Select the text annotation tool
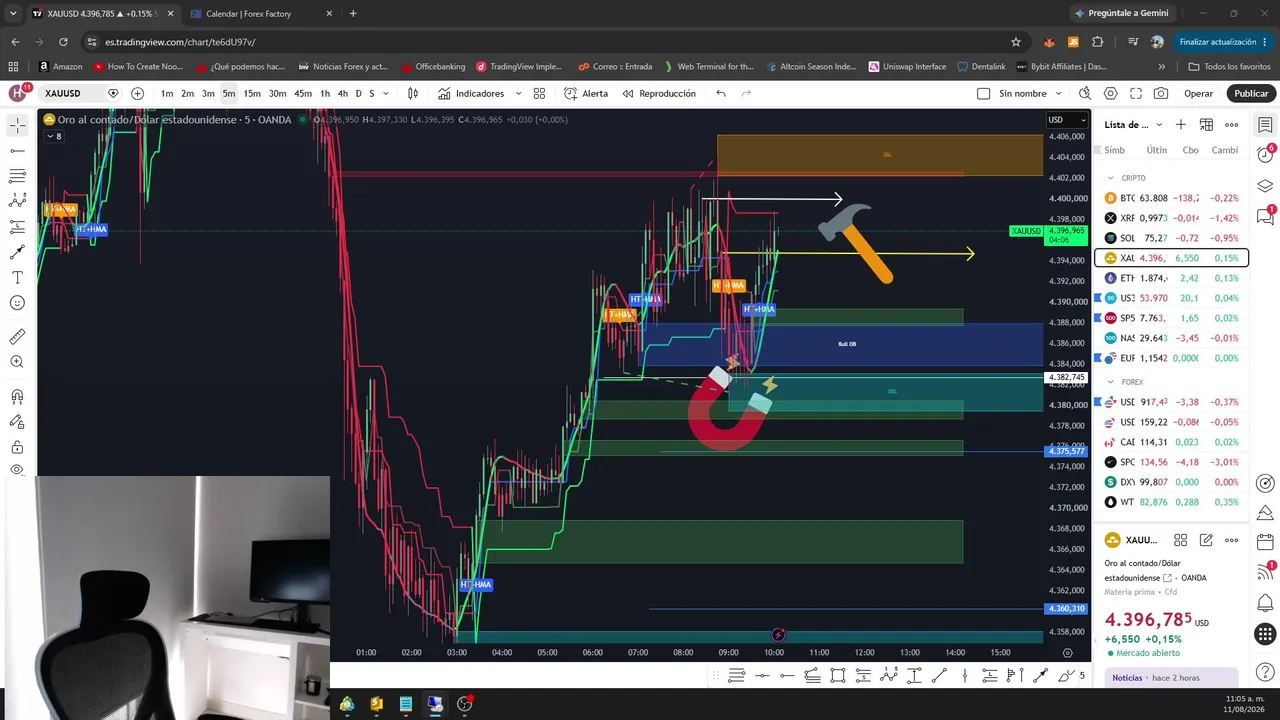1280x720 pixels. coord(17,277)
